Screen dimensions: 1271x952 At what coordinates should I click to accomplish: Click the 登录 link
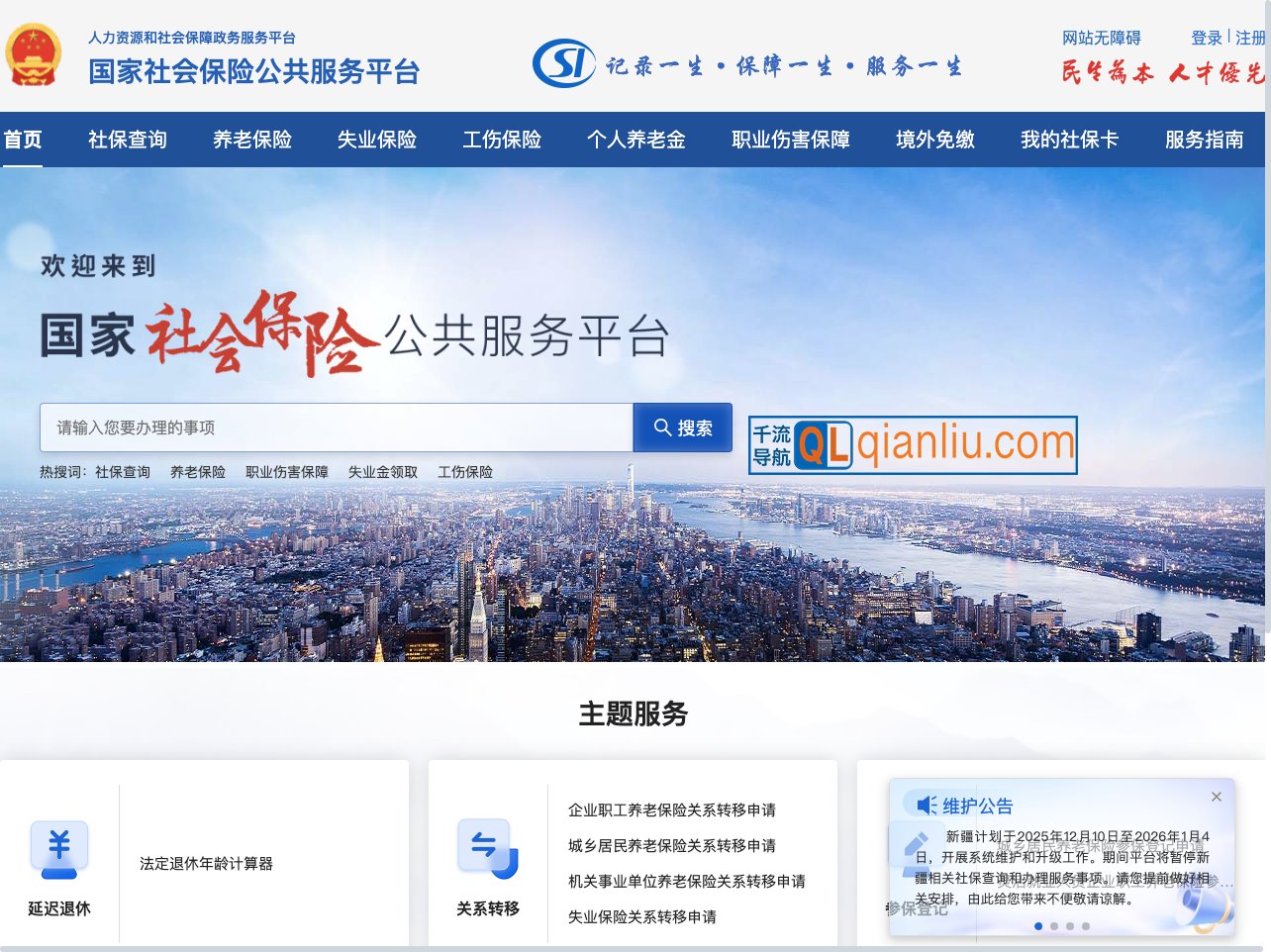click(x=1206, y=38)
